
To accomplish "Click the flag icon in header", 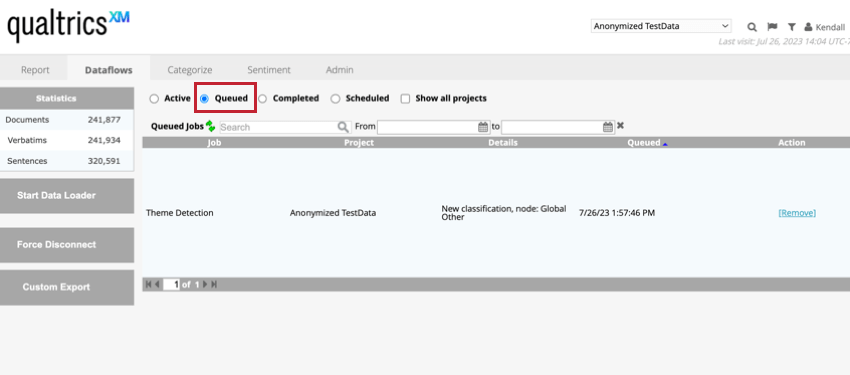I will click(x=772, y=27).
